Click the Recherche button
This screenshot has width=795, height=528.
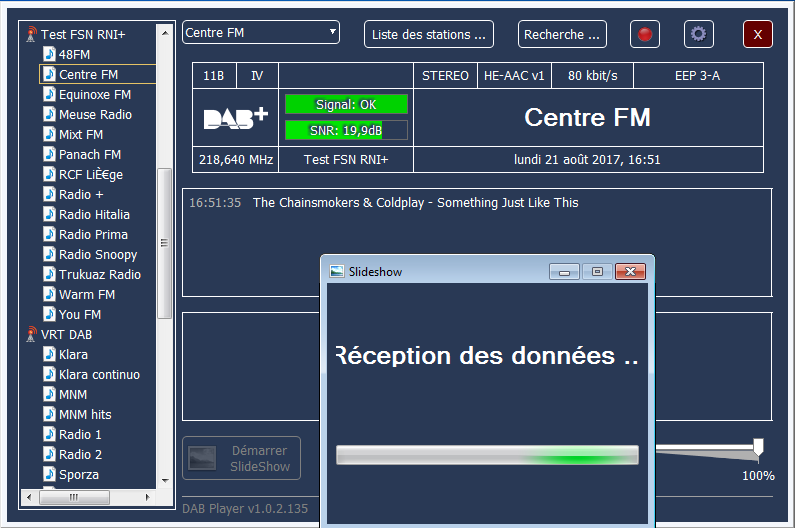click(x=562, y=34)
